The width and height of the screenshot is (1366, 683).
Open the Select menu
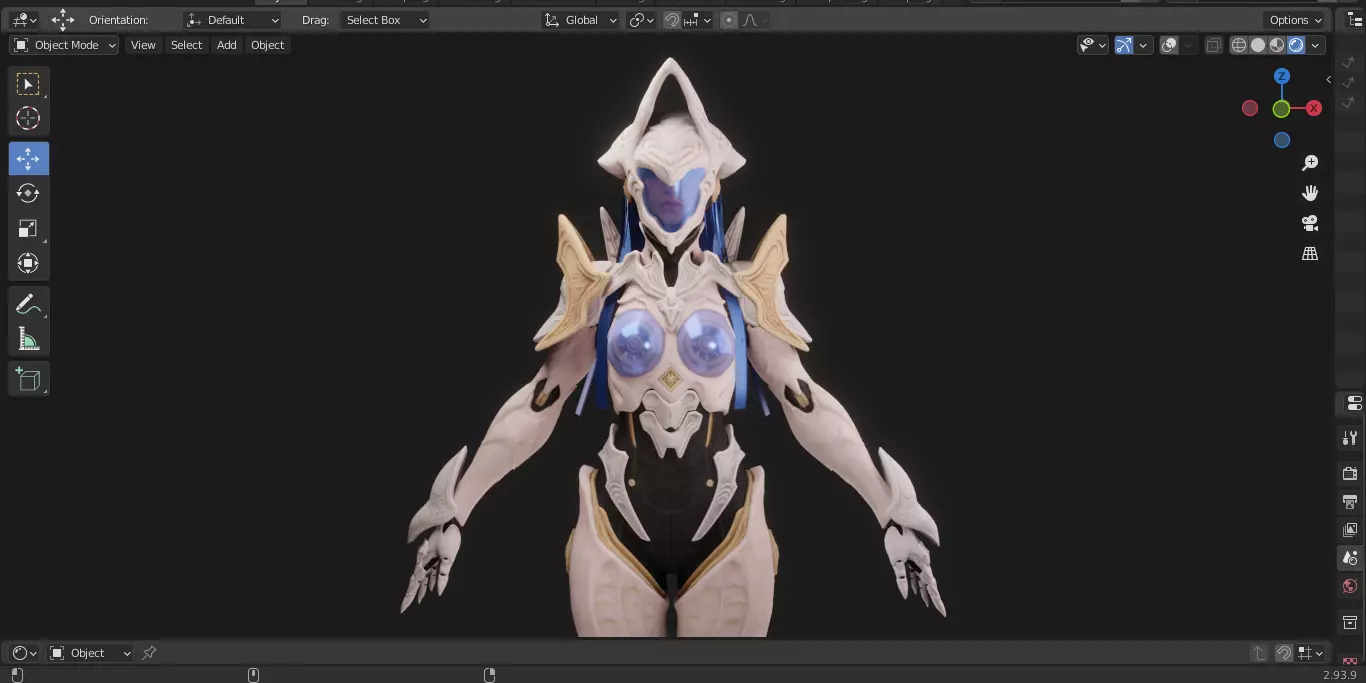[186, 45]
